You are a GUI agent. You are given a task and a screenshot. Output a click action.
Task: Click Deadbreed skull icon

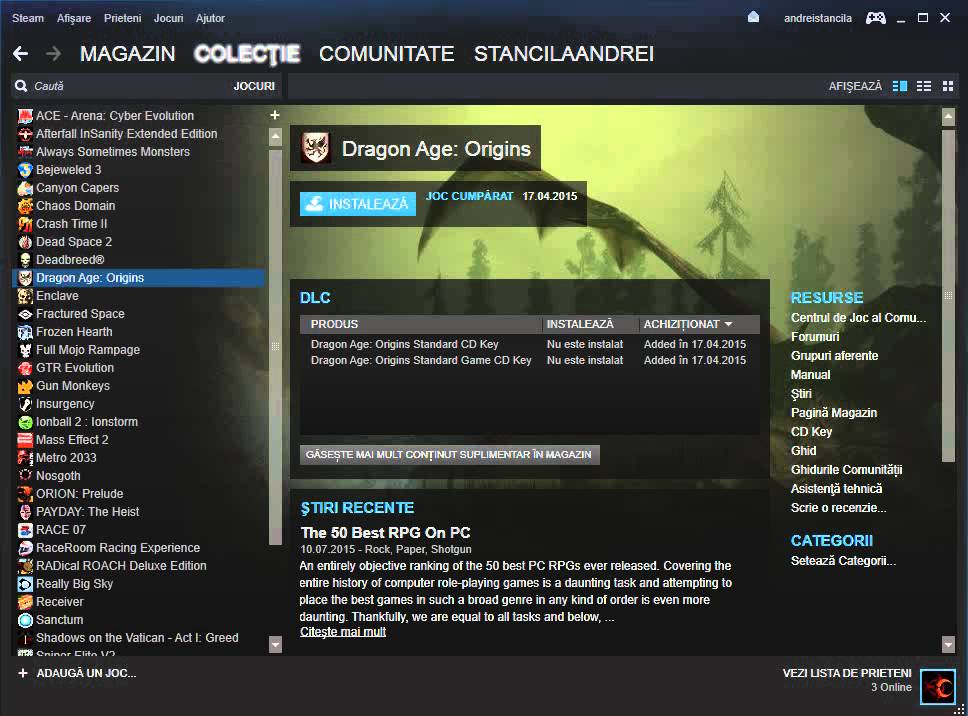(x=25, y=260)
